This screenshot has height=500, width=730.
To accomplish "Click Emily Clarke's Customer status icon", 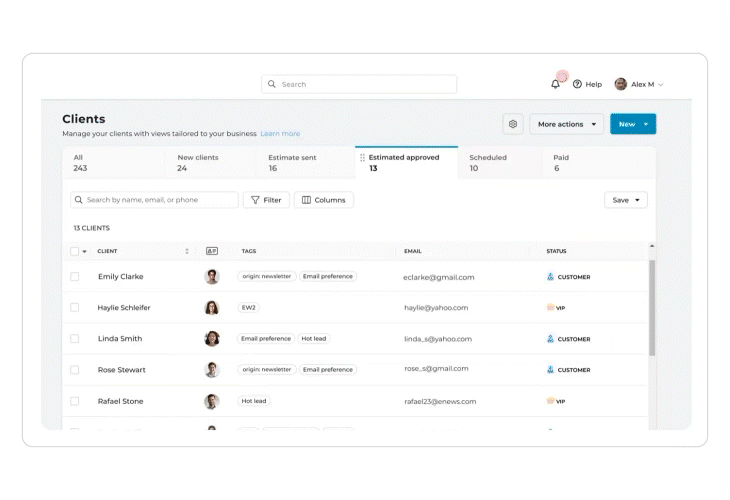I will [550, 277].
